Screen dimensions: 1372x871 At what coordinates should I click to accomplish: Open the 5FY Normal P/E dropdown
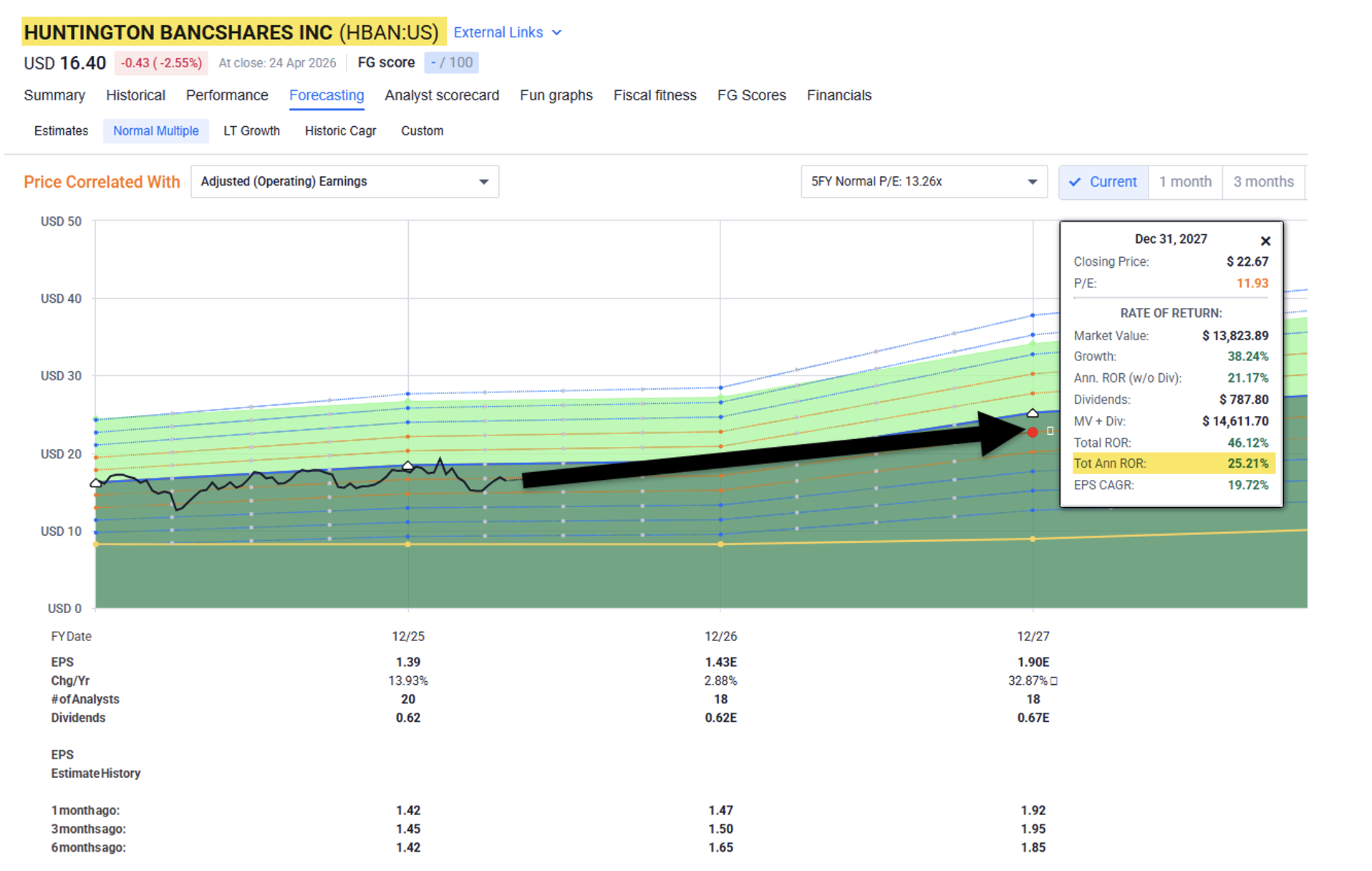pyautogui.click(x=923, y=182)
